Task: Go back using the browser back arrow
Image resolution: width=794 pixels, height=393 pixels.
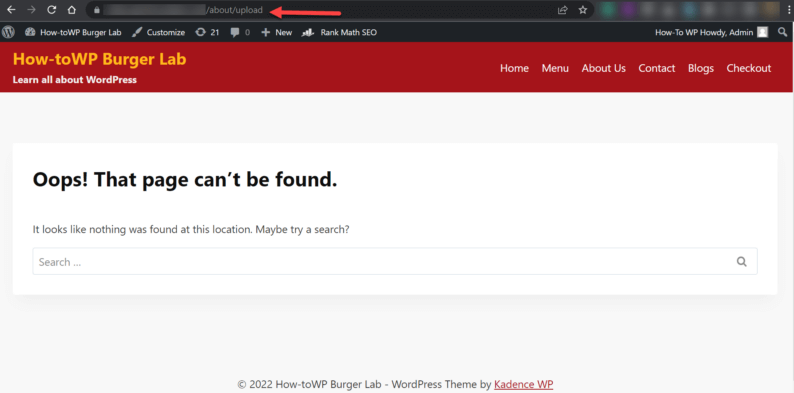Action: pos(11,10)
